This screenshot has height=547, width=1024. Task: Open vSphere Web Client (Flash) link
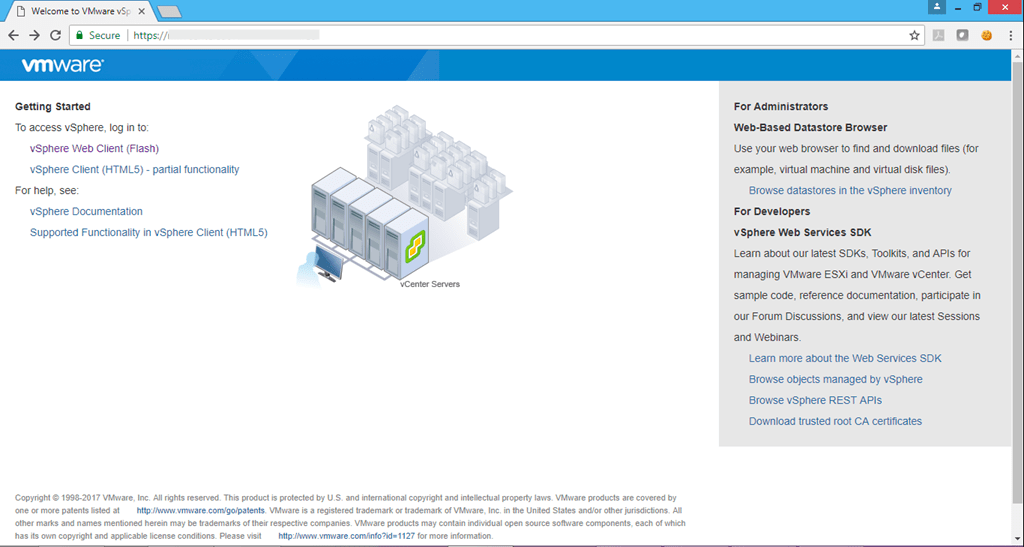(x=94, y=149)
